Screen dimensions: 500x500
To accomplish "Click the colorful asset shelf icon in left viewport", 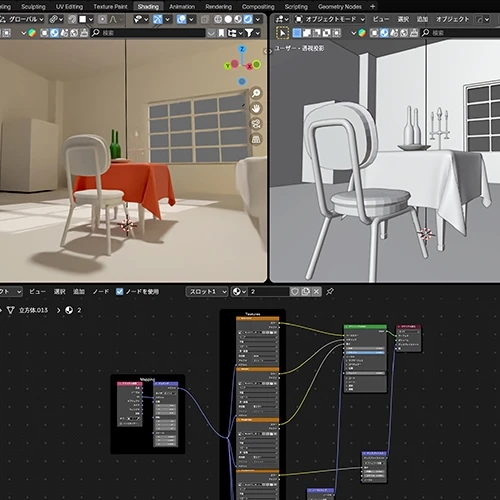I will pyautogui.click(x=32, y=33).
